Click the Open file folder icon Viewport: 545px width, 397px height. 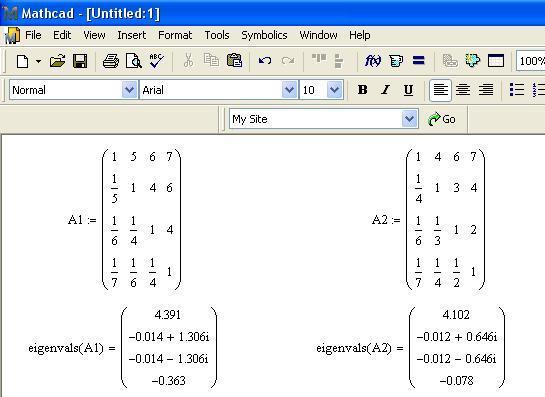click(x=57, y=61)
